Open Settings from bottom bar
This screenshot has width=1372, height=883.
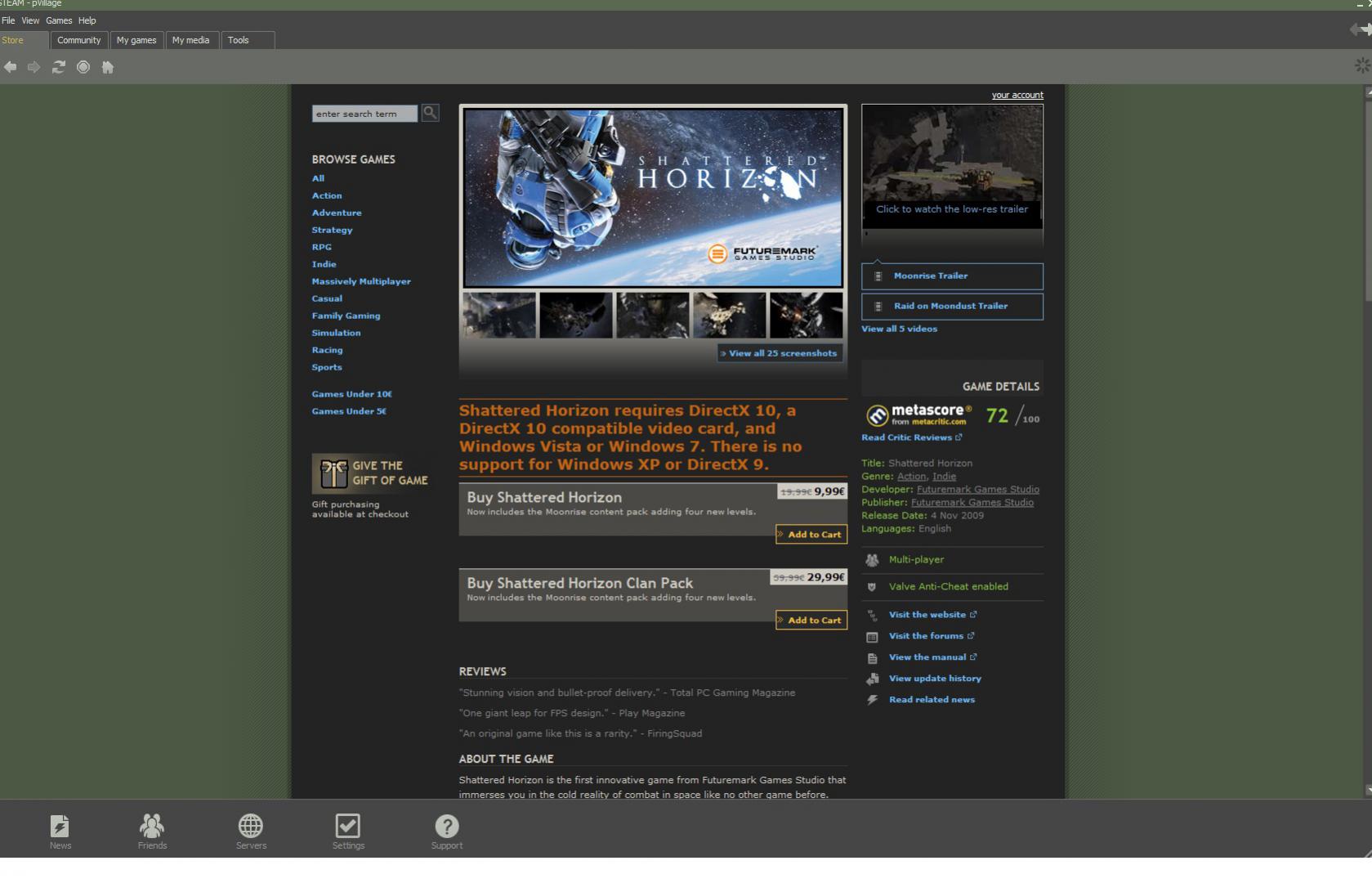[348, 831]
